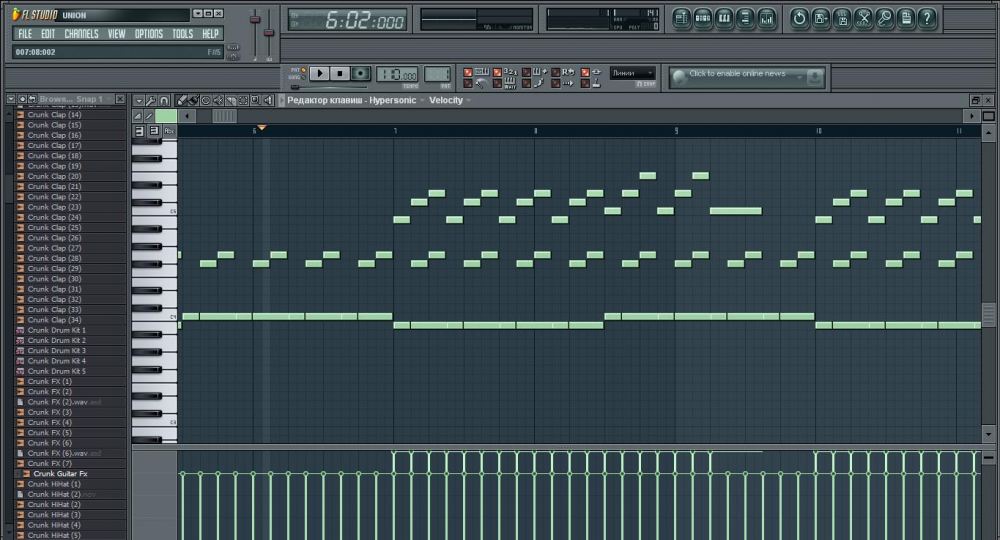The width and height of the screenshot is (1000, 540).
Task: Open piano roll options dropdown arrow
Action: (x=139, y=101)
